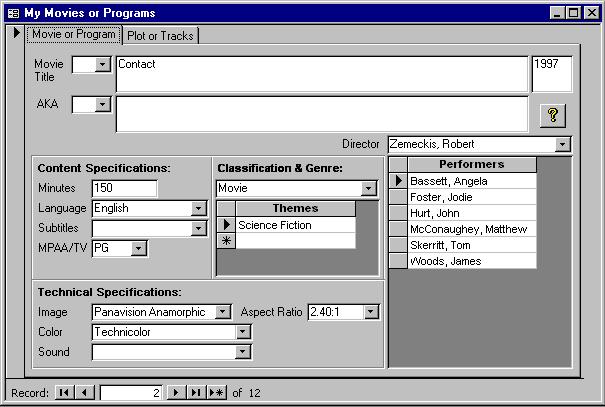Click the form icon in title bar
The image size is (605, 407).
pos(13,13)
